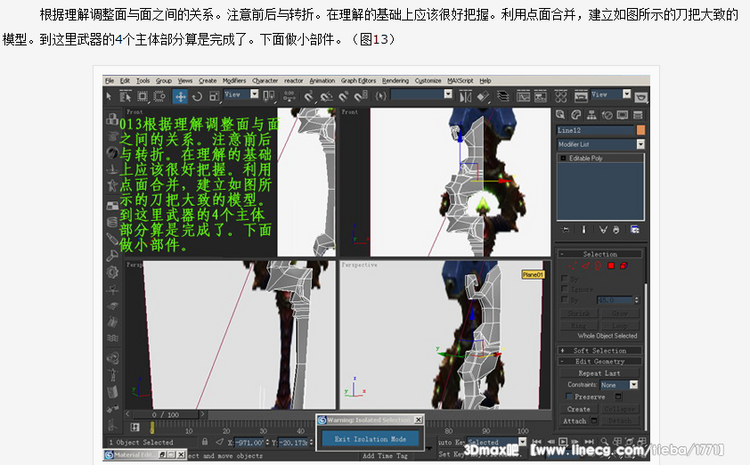Open the Rendering menu
Screen dimensions: 750x465
click(395, 80)
